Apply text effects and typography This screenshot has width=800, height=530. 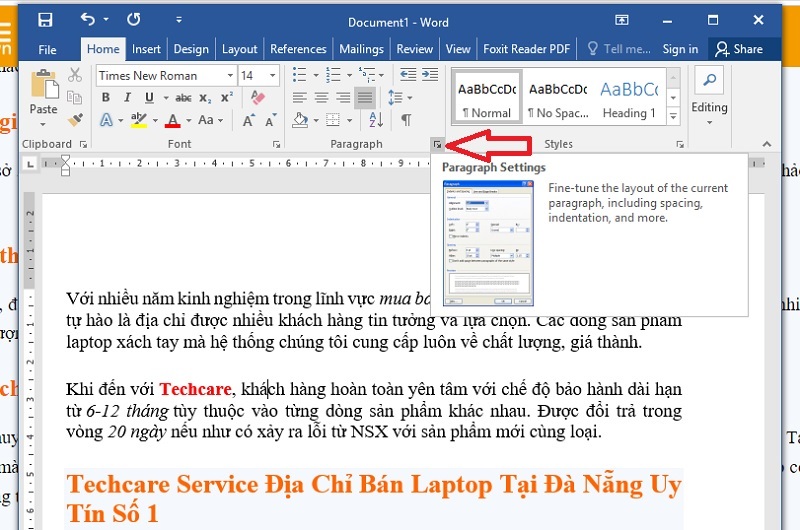[106, 120]
